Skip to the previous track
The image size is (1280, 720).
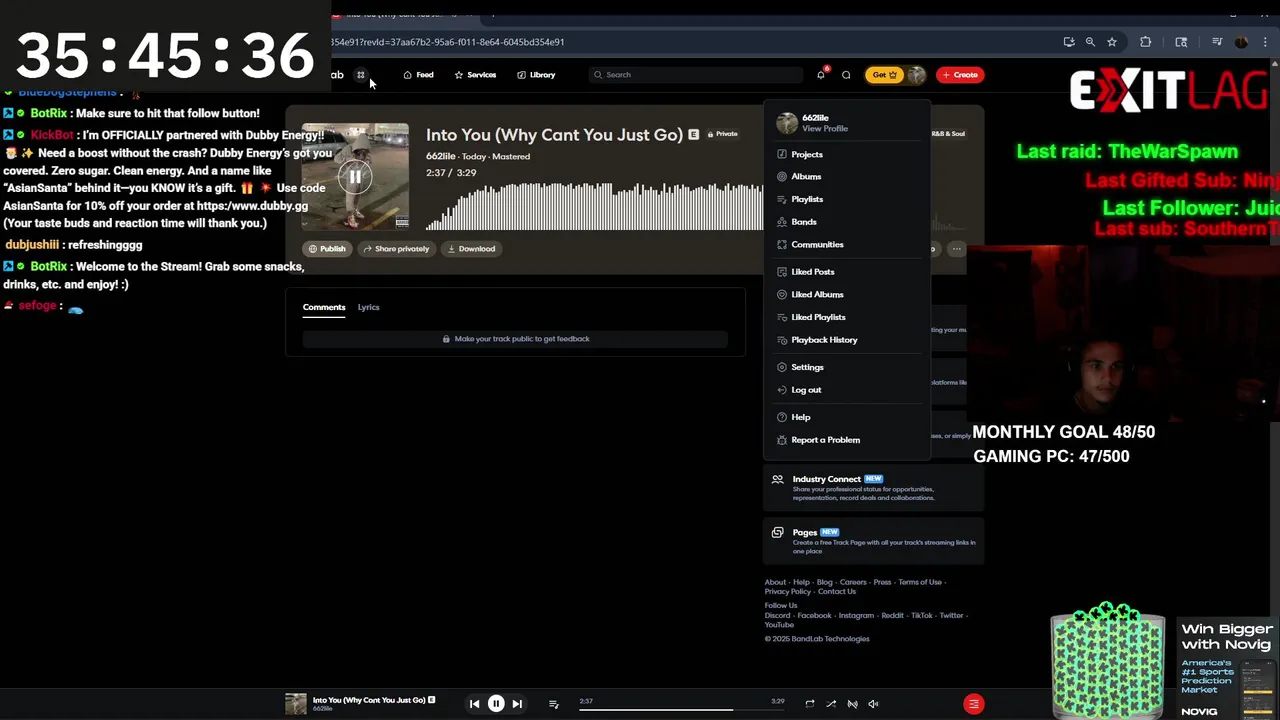coord(475,704)
